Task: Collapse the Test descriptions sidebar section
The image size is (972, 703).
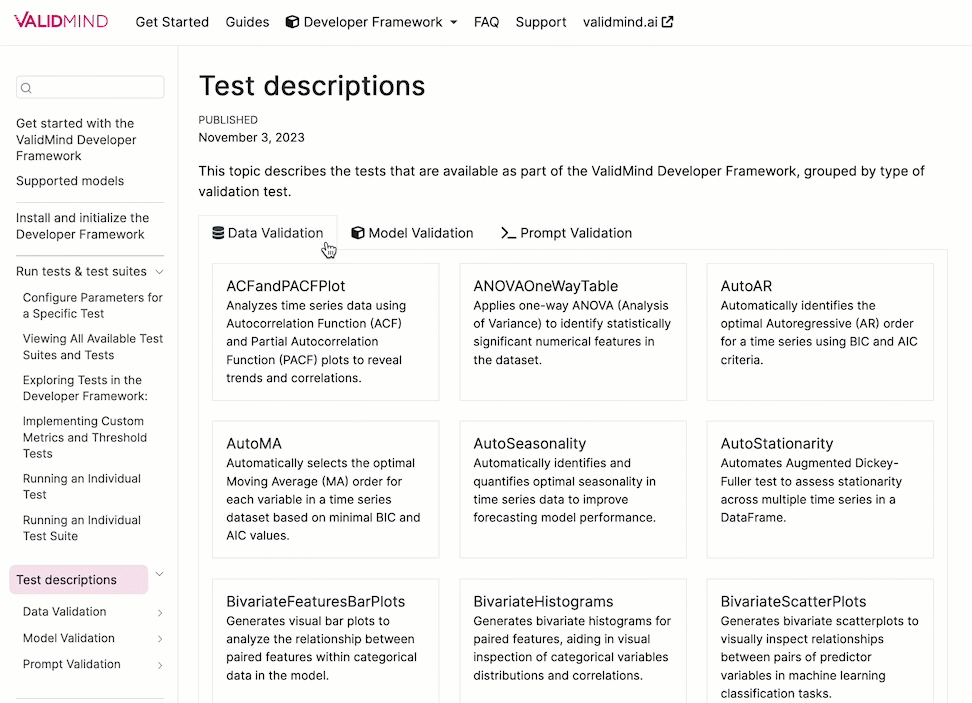Action: click(159, 576)
